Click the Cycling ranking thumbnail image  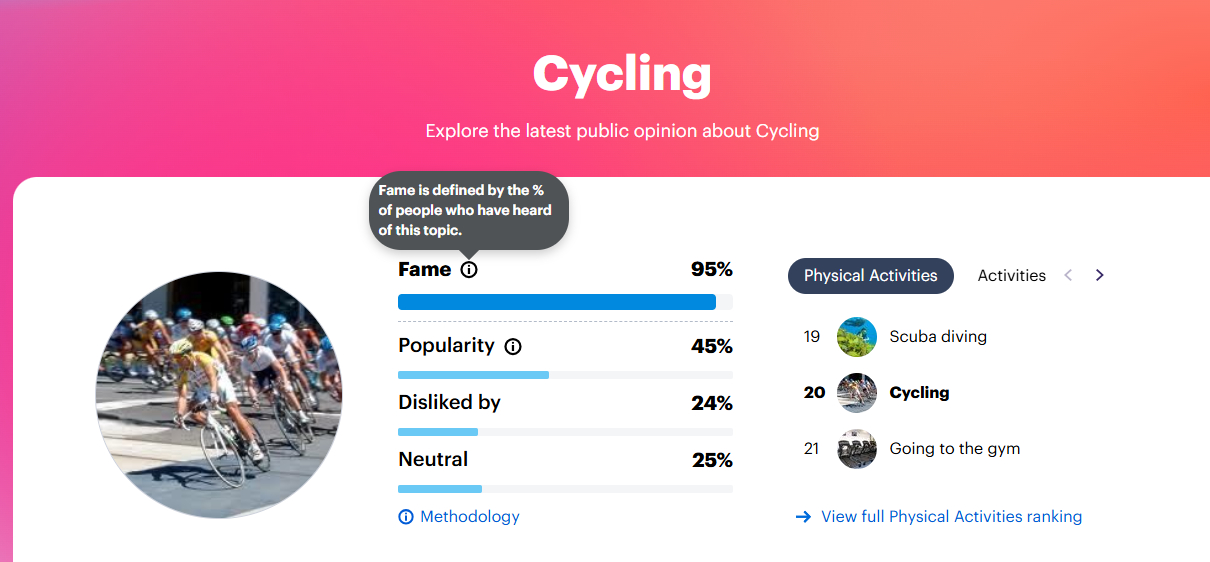click(857, 393)
